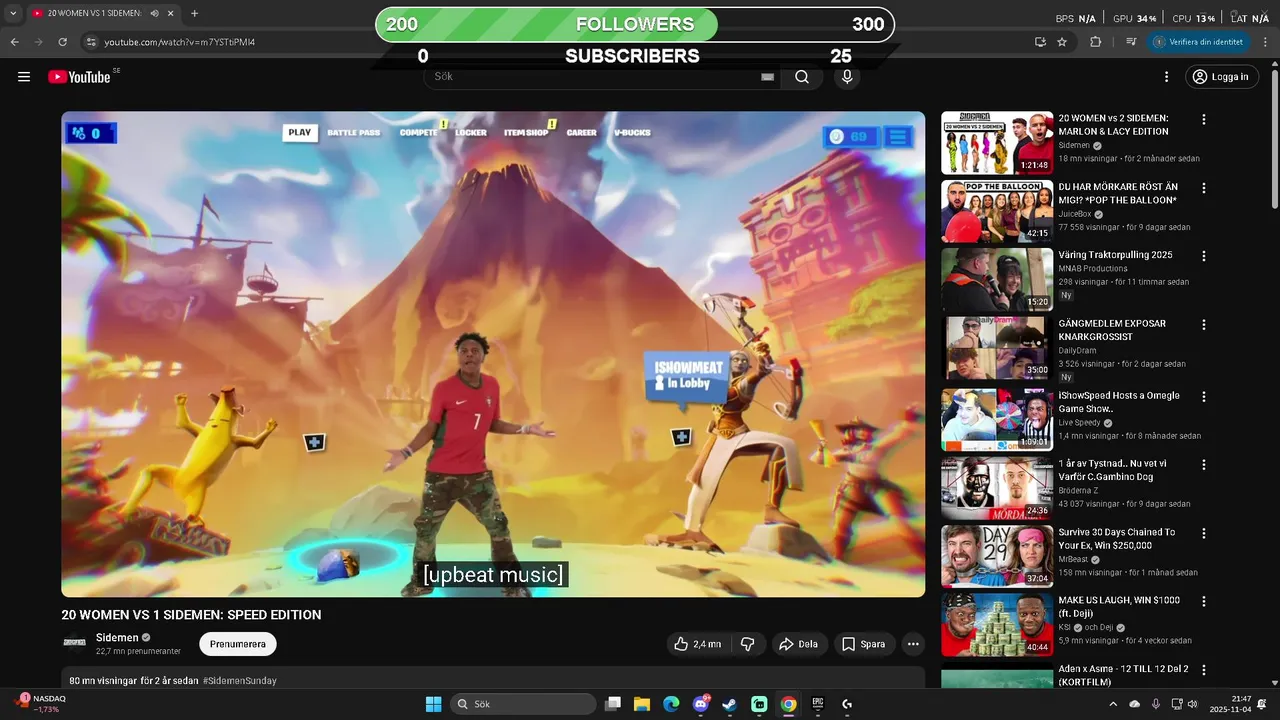Click the taskbar Sök search box
This screenshot has height=720, width=1280.
click(x=523, y=704)
